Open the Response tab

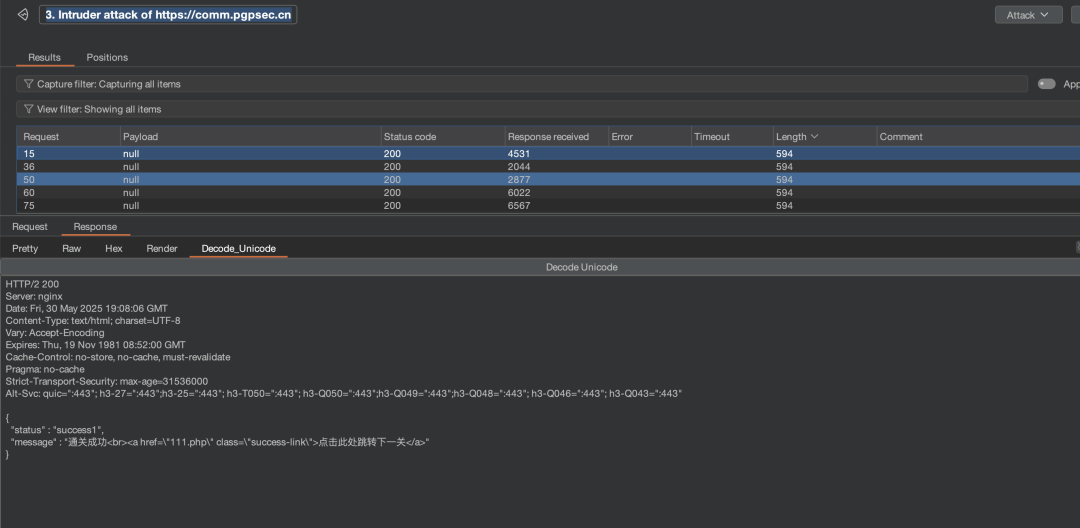[95, 226]
